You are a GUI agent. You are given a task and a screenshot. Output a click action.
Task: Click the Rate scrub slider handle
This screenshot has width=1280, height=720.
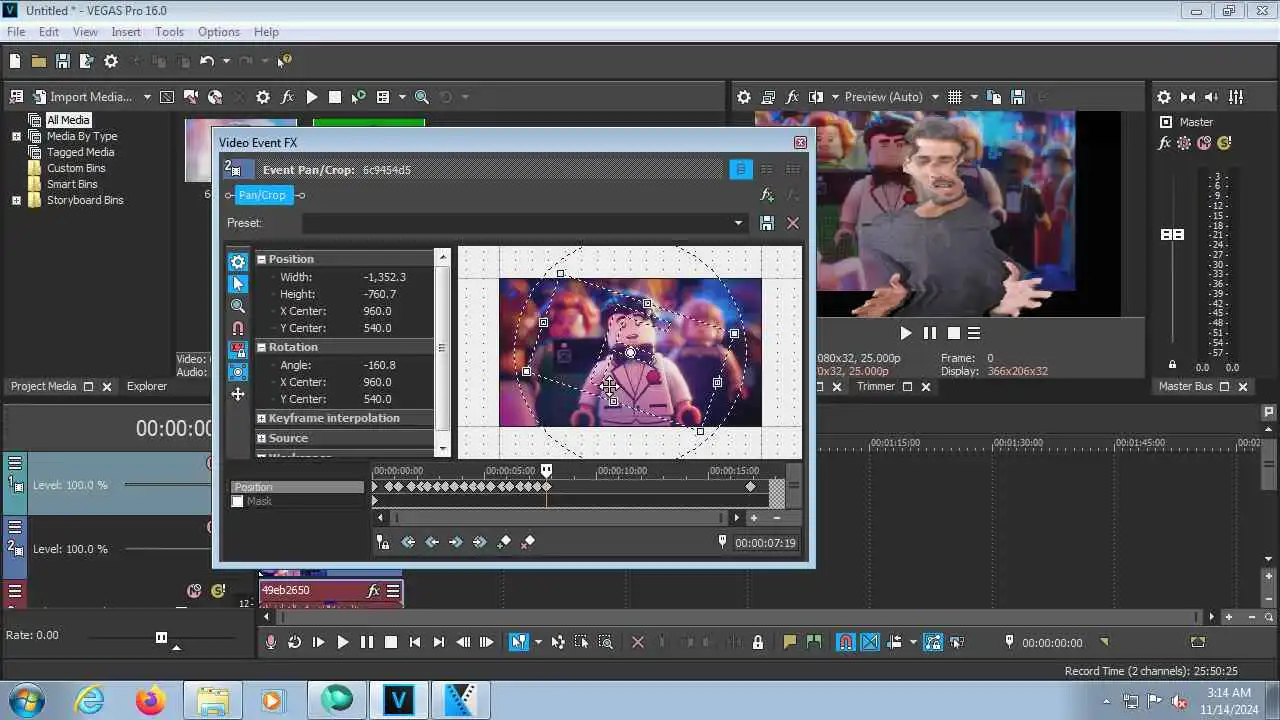click(x=161, y=637)
